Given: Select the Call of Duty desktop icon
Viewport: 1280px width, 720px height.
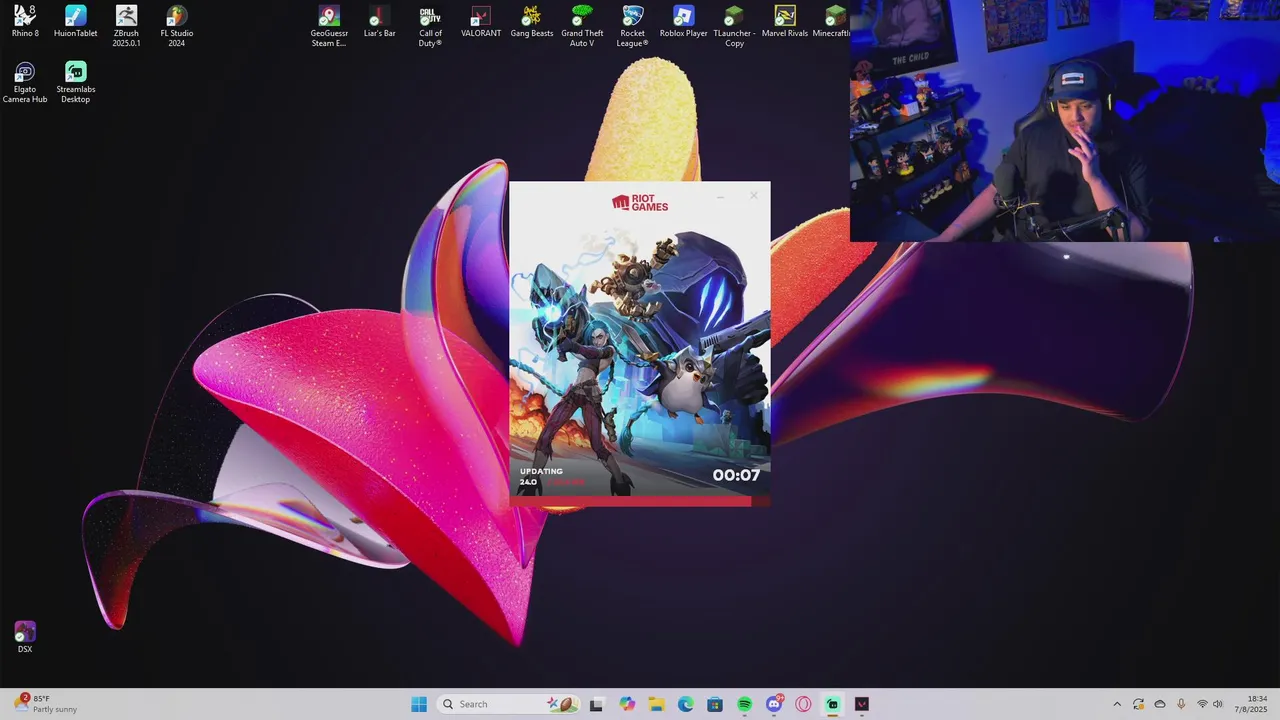Looking at the screenshot, I should [x=430, y=25].
